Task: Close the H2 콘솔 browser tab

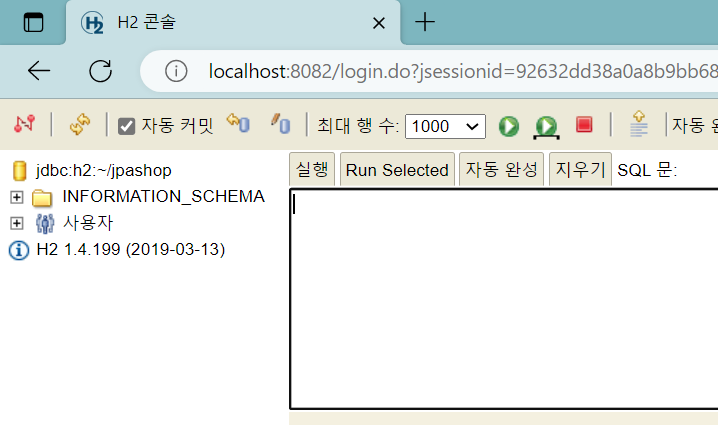Action: click(379, 23)
